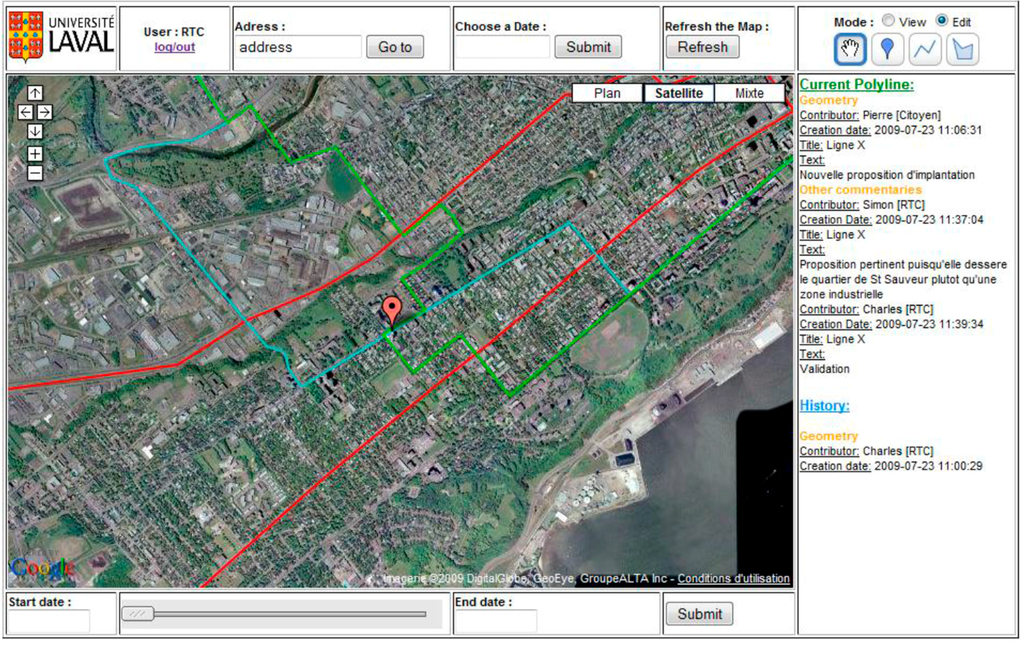Switch map to Plan view

point(607,93)
